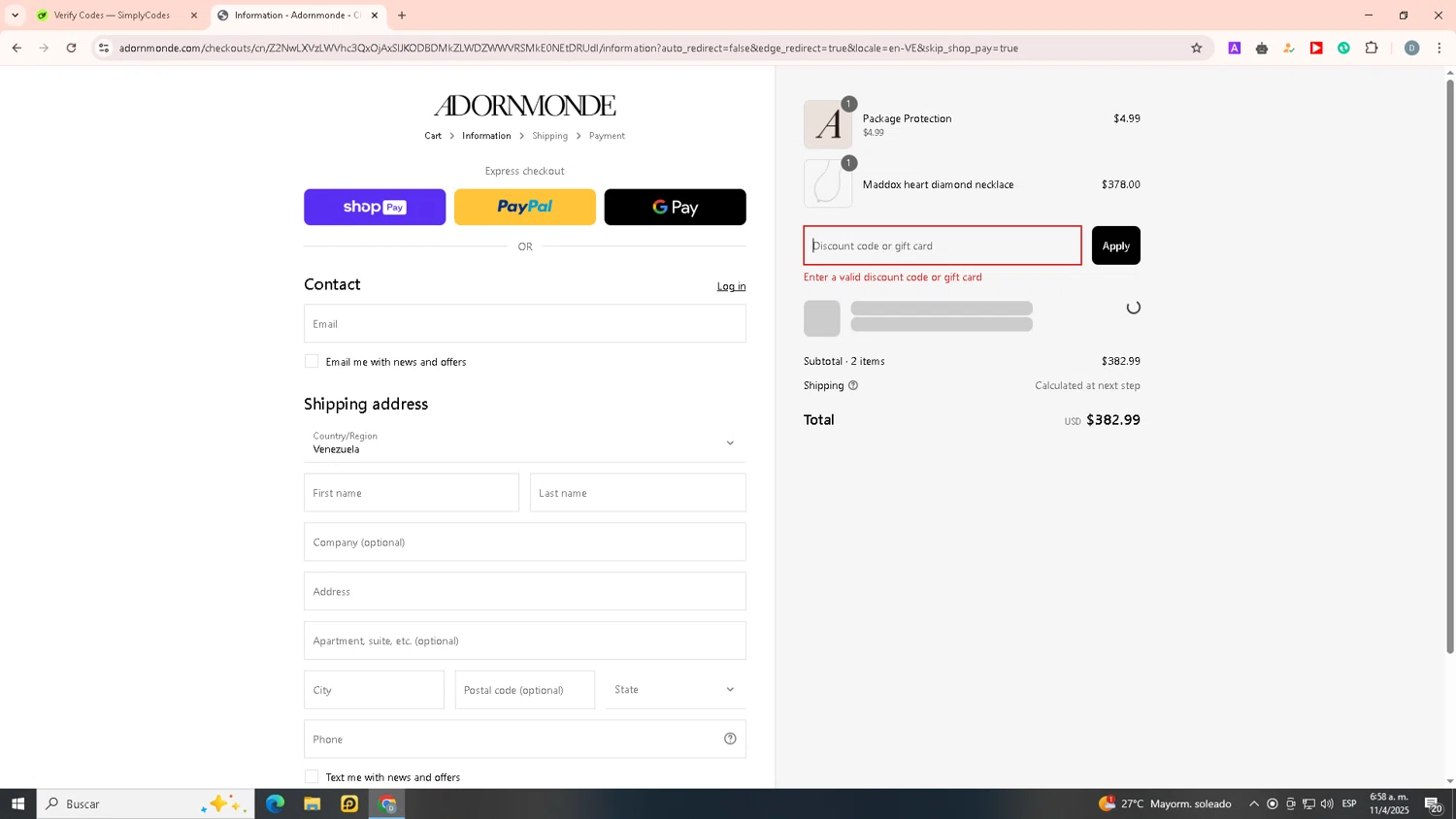Pay with PayPal express checkout
The image size is (1456, 819).
525,207
